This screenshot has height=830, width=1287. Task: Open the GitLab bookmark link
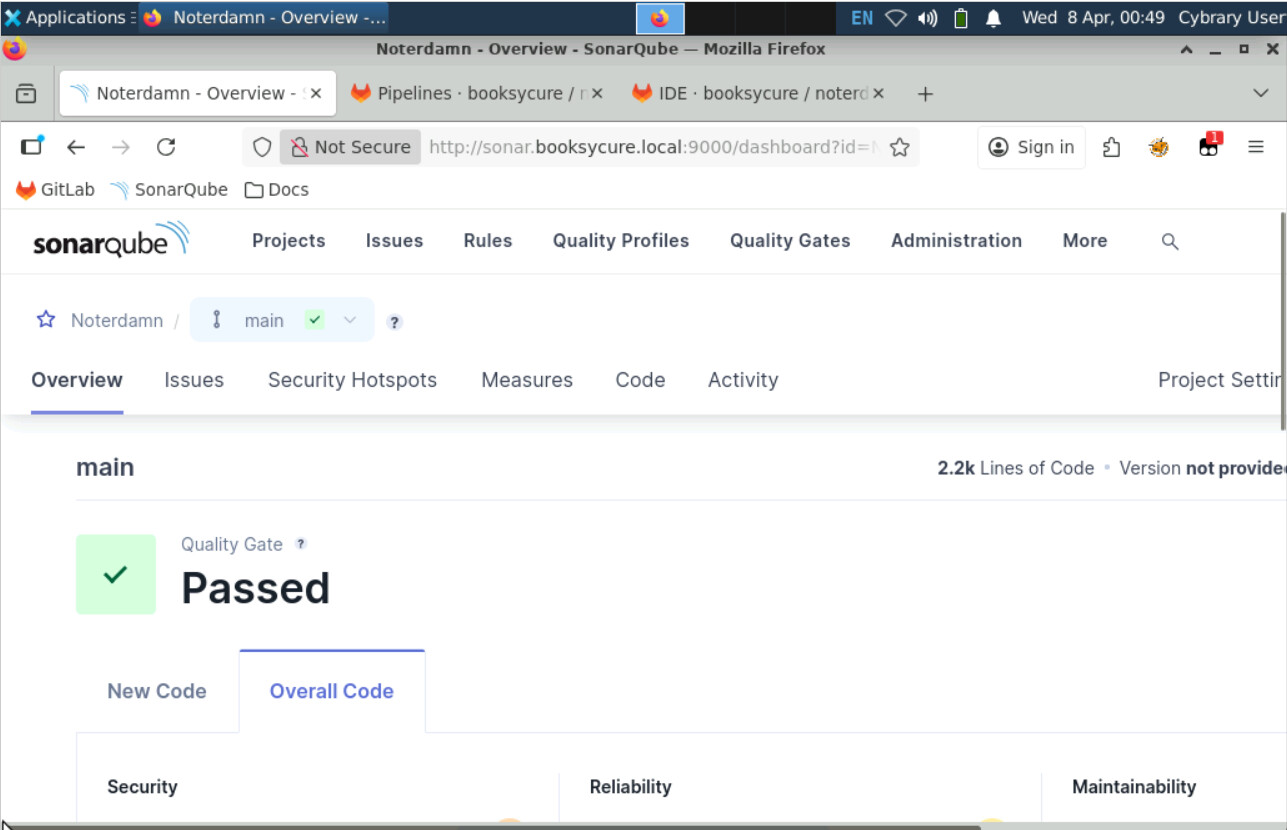(56, 189)
